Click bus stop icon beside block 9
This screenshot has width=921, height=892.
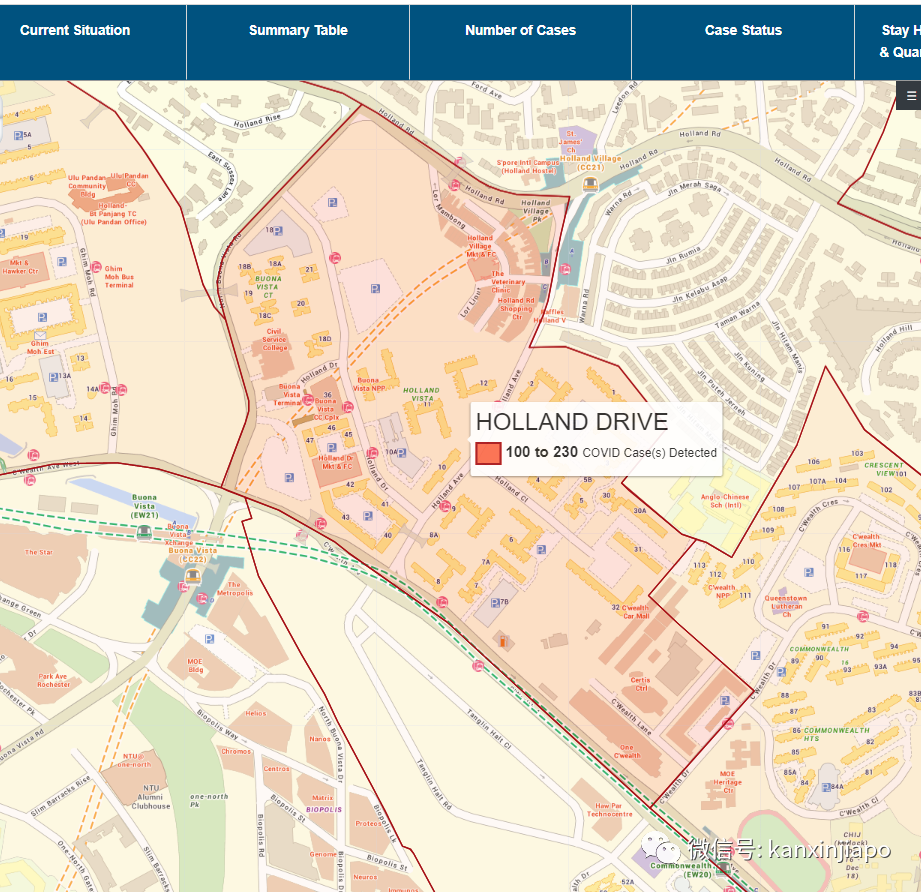[445, 507]
